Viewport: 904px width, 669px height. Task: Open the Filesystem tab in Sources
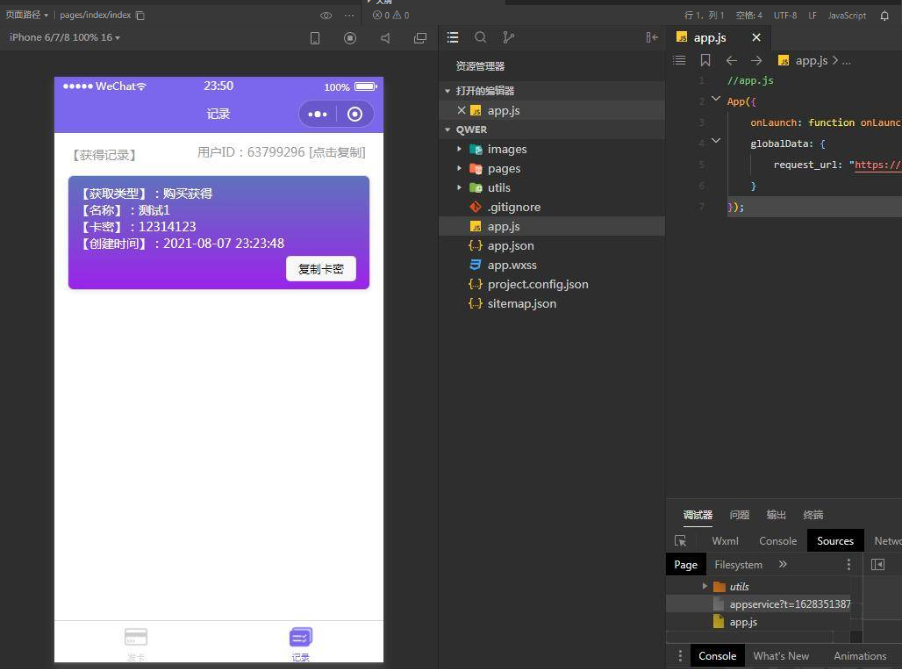(x=738, y=565)
